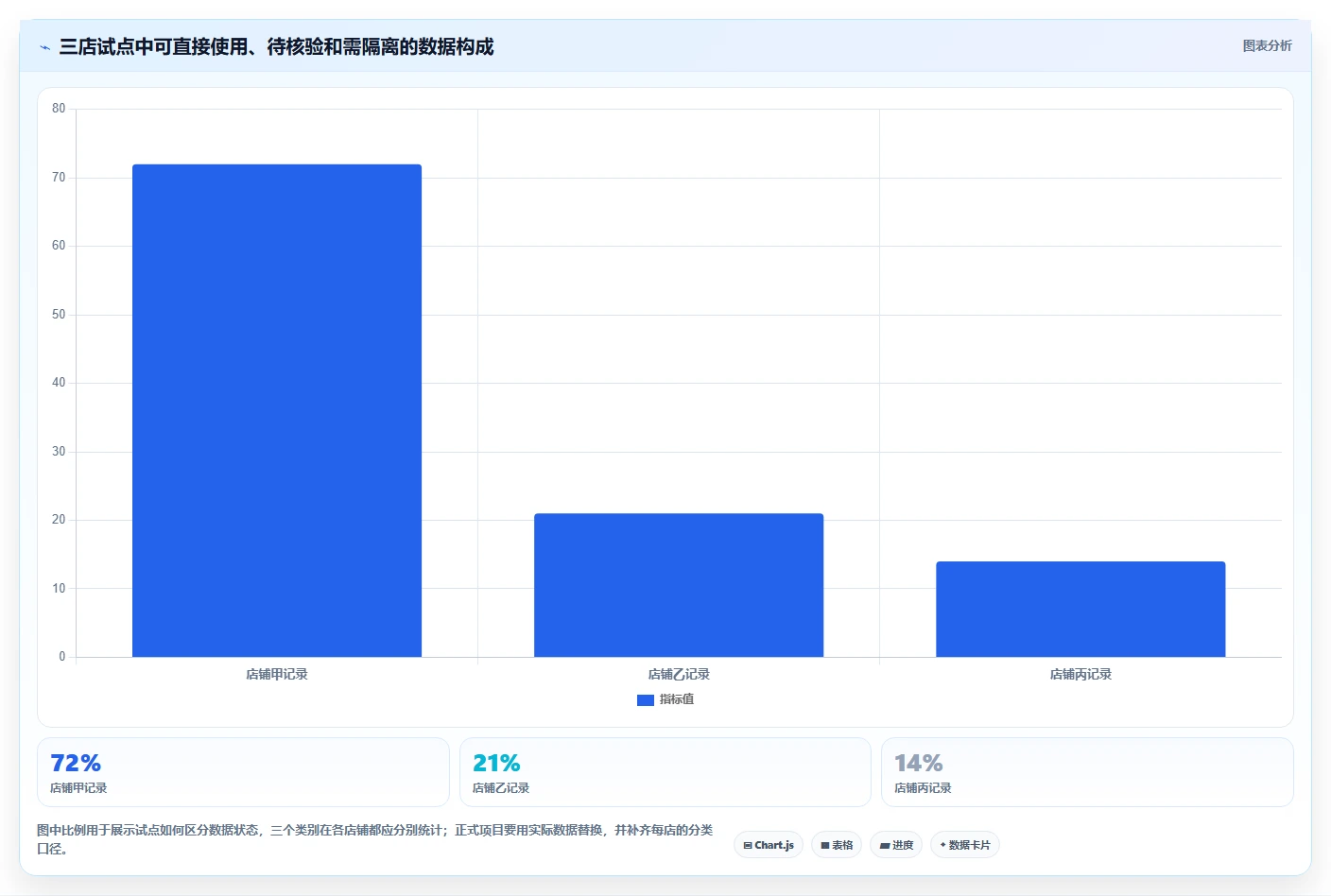Click the bar icon in the 进度 chip

[x=885, y=846]
